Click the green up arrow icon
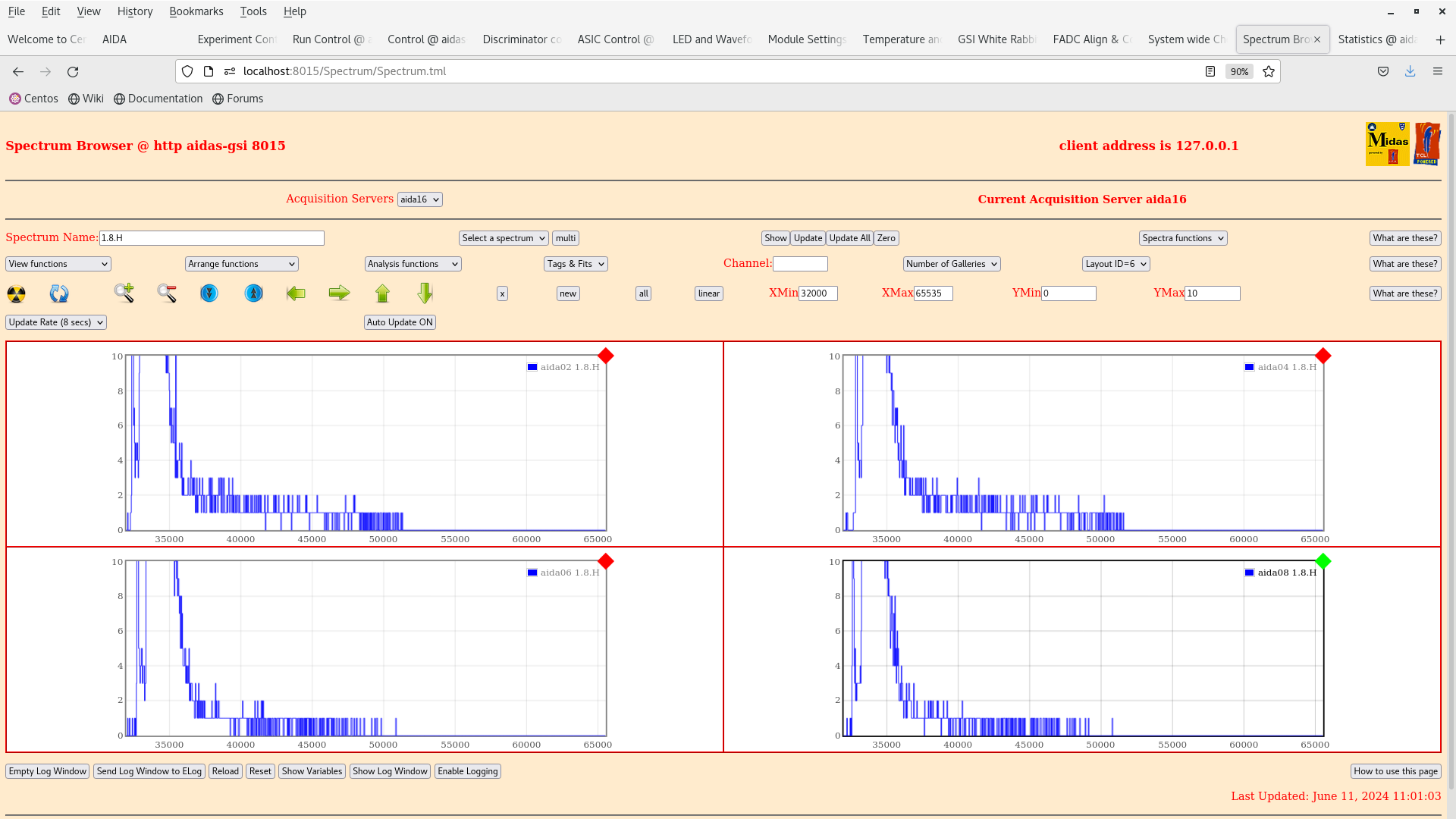 click(x=382, y=293)
